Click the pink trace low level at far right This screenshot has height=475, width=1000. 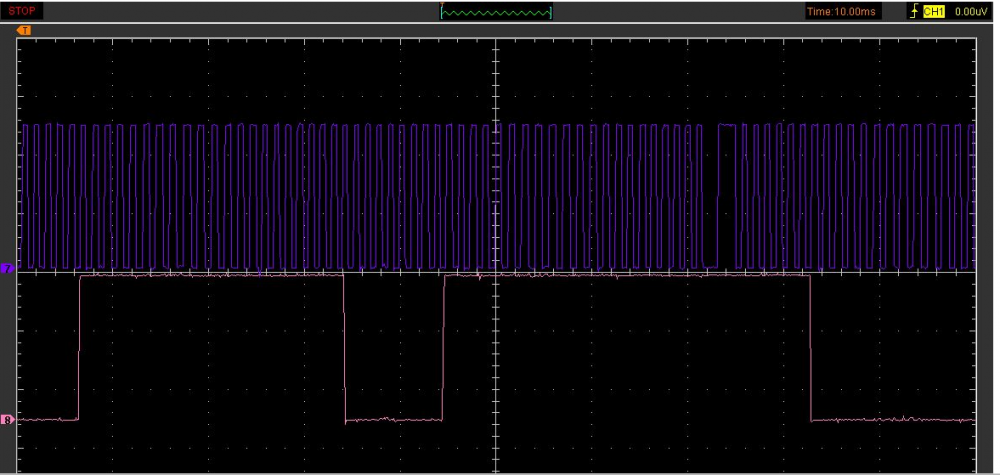pos(940,420)
